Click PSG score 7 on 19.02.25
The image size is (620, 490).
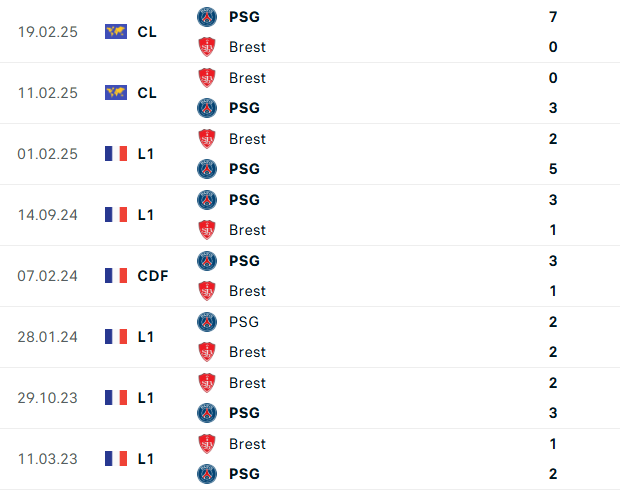(x=553, y=16)
